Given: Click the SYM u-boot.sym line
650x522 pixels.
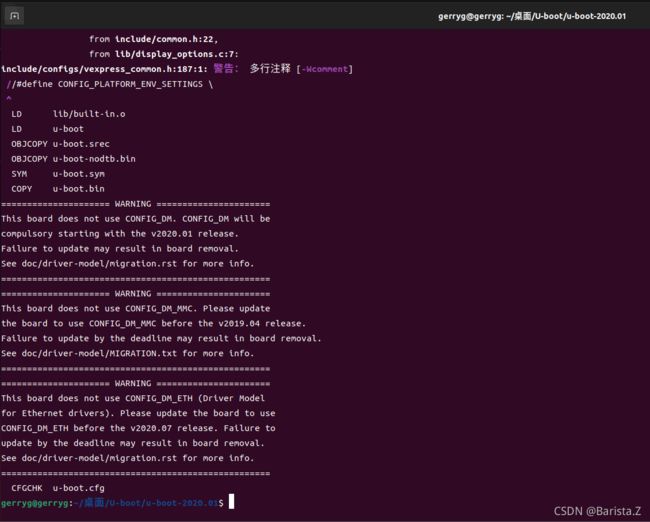Looking at the screenshot, I should click(x=58, y=173).
